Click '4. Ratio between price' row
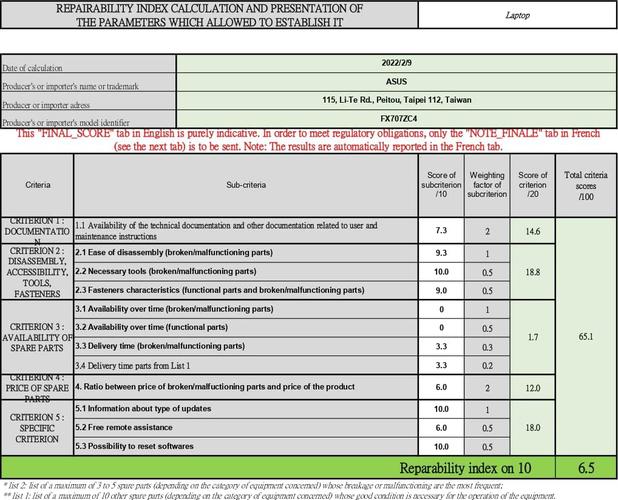The image size is (618, 500). [246, 387]
